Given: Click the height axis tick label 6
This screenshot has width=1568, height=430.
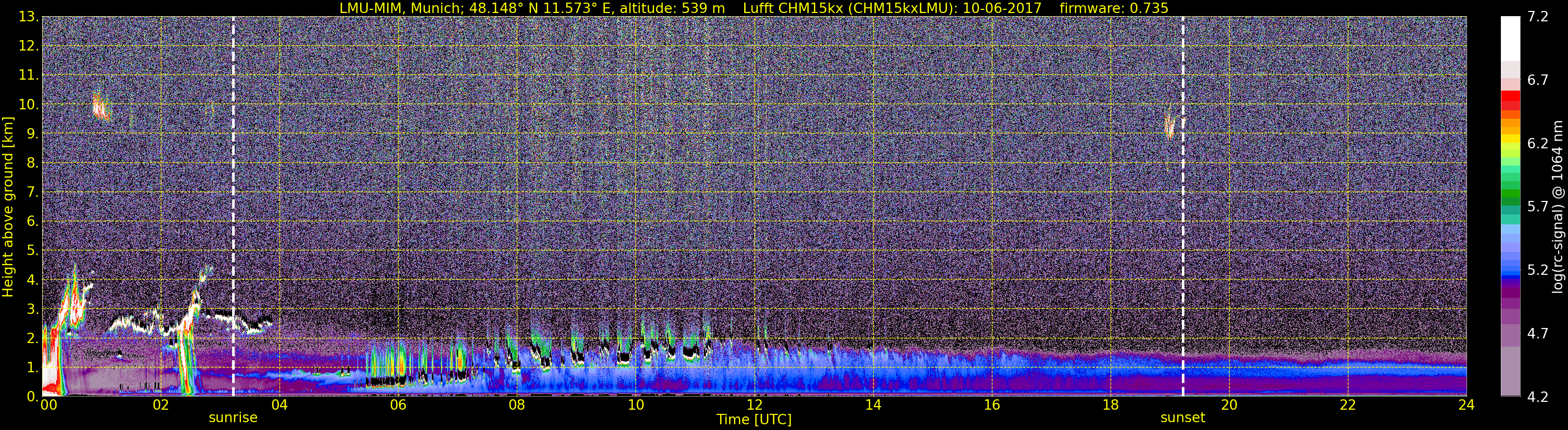Looking at the screenshot, I should pos(32,222).
